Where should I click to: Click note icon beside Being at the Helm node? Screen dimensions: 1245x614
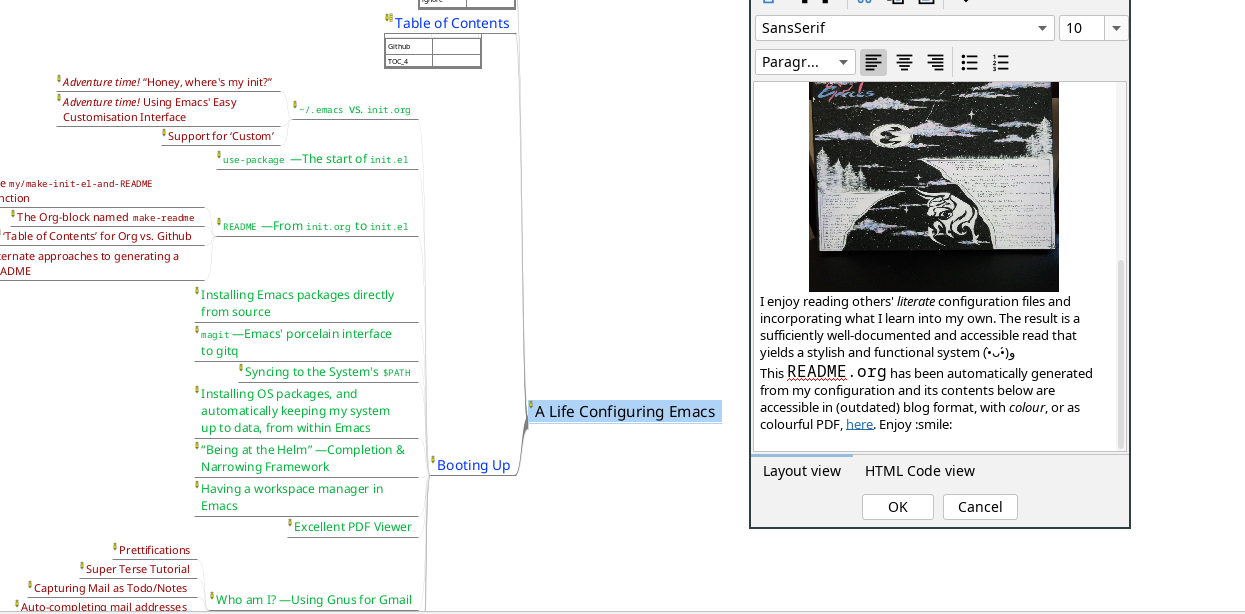tap(197, 446)
